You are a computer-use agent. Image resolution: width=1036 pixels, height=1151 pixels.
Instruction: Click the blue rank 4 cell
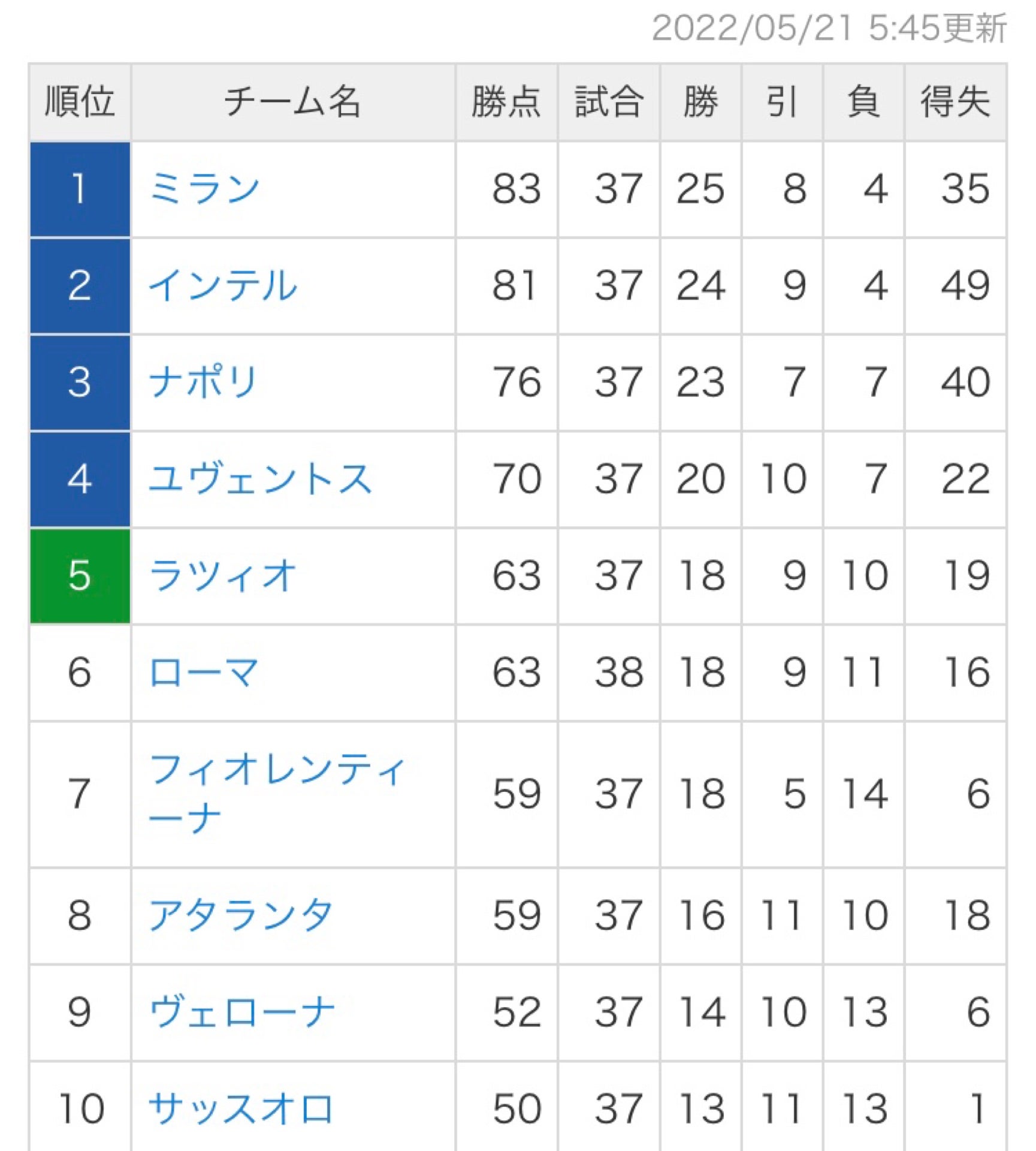80,479
